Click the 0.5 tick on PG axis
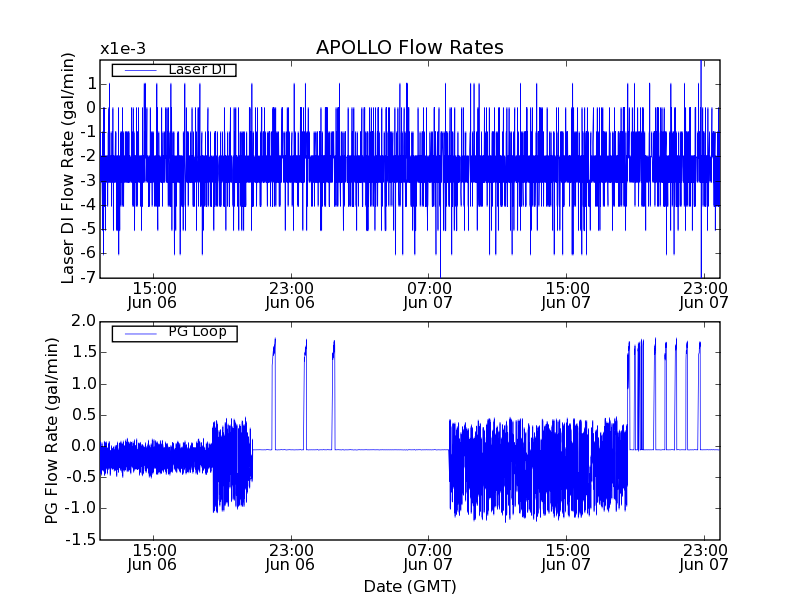The image size is (800, 600). click(84, 415)
